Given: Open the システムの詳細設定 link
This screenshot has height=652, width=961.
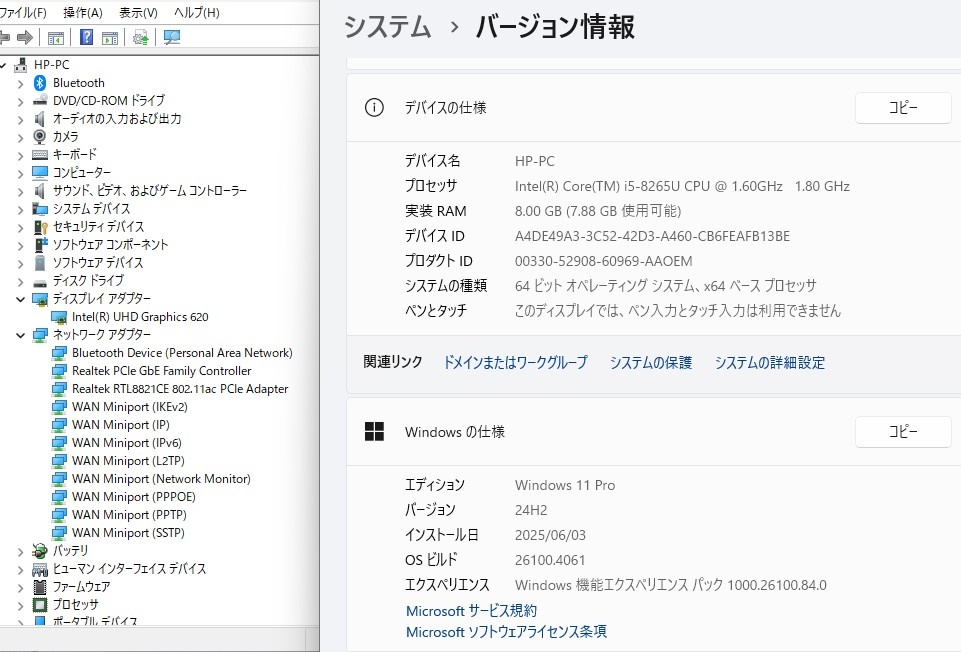Looking at the screenshot, I should [770, 363].
